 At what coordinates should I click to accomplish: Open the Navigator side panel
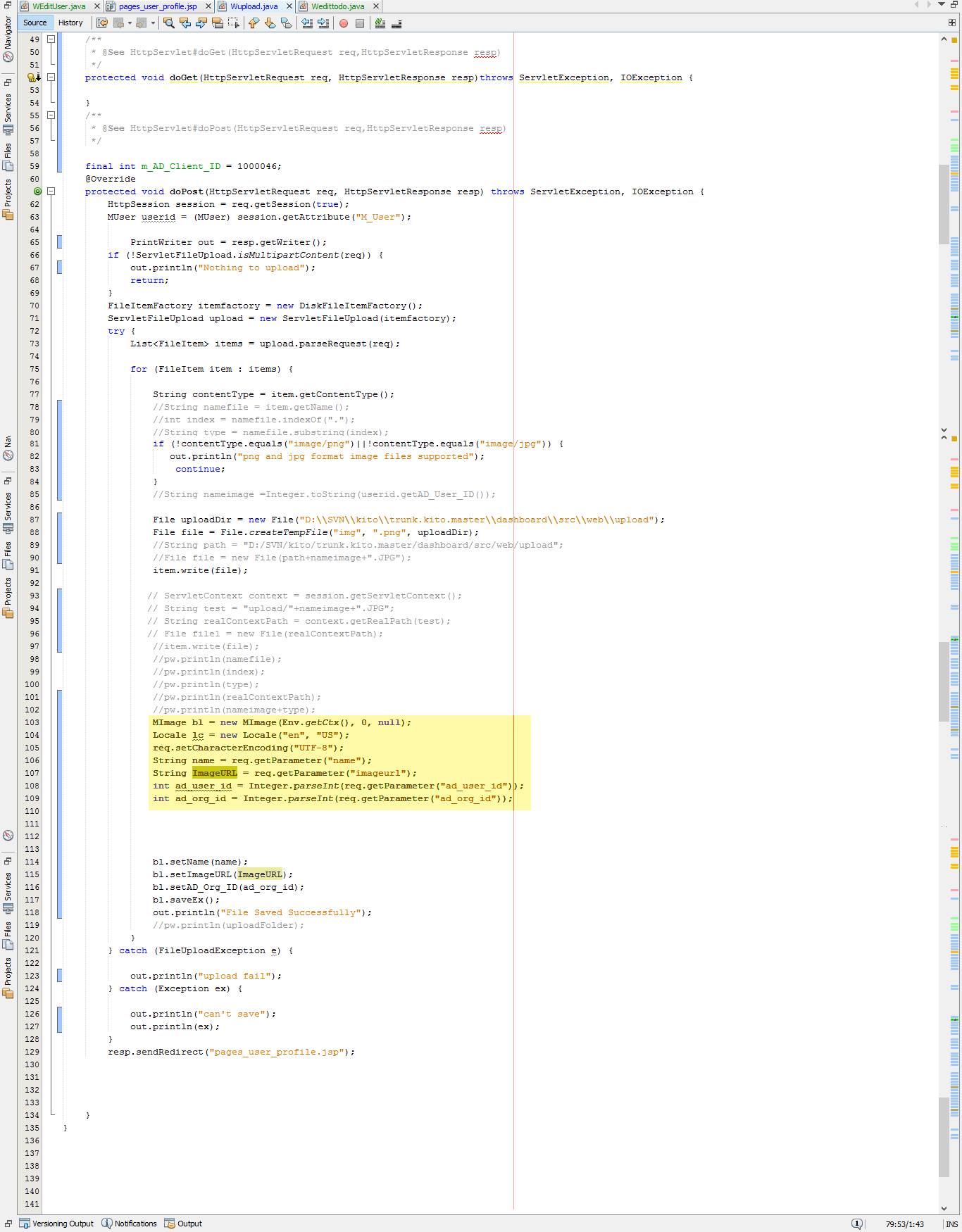(8, 40)
